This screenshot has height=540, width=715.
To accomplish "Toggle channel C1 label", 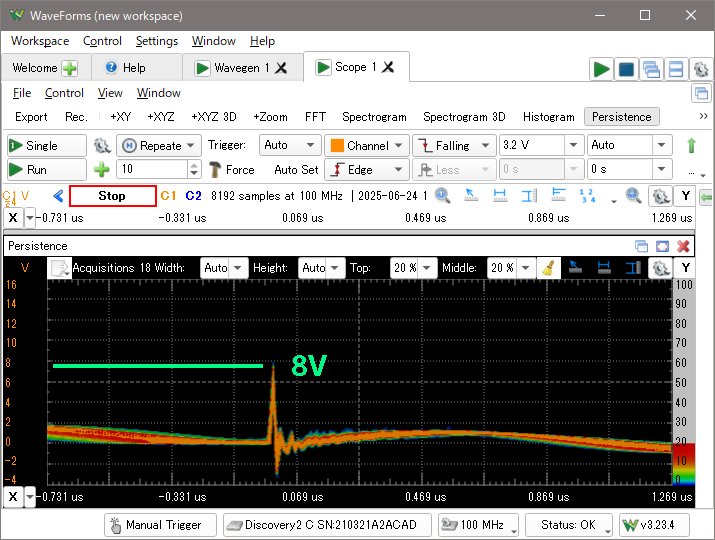I will click(x=168, y=196).
